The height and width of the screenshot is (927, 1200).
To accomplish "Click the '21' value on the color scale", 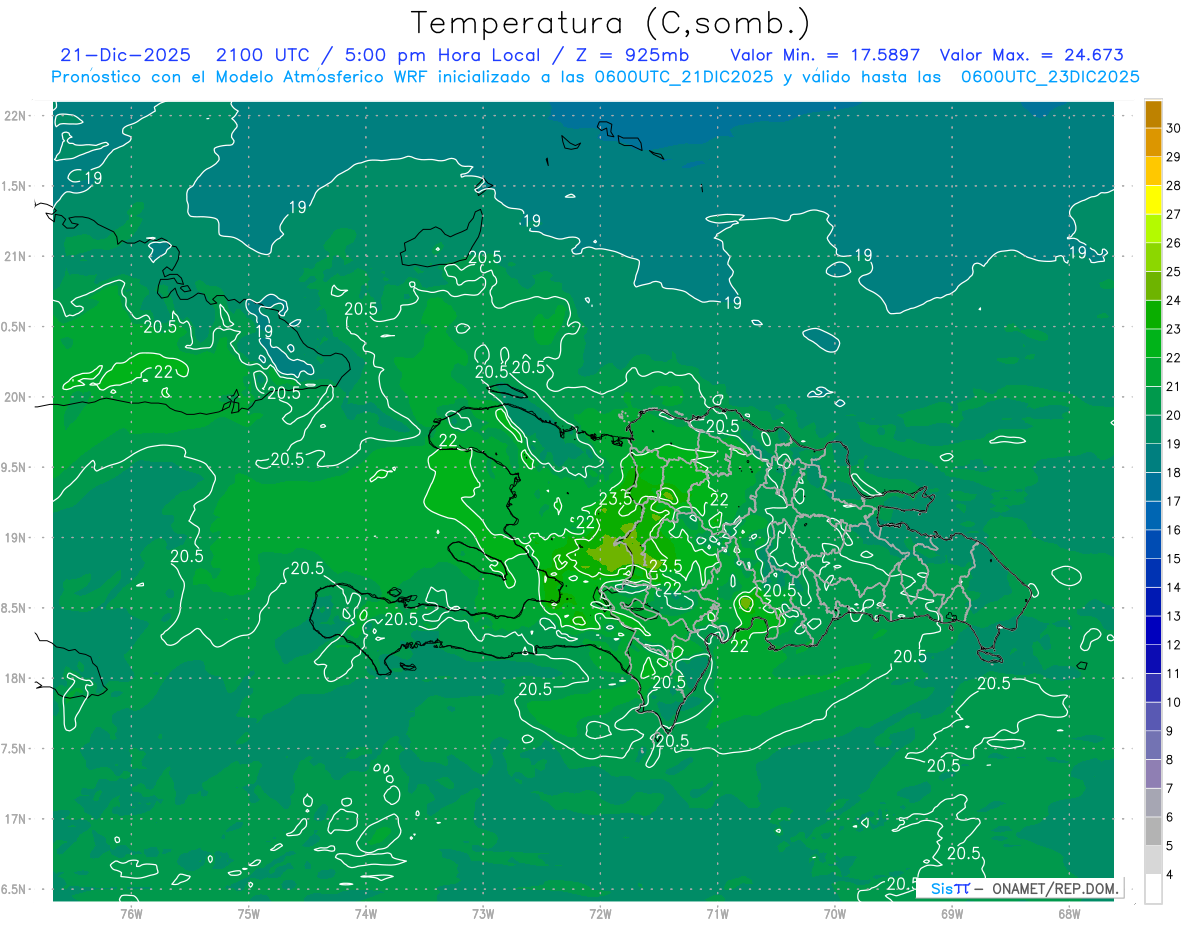I will (1174, 387).
